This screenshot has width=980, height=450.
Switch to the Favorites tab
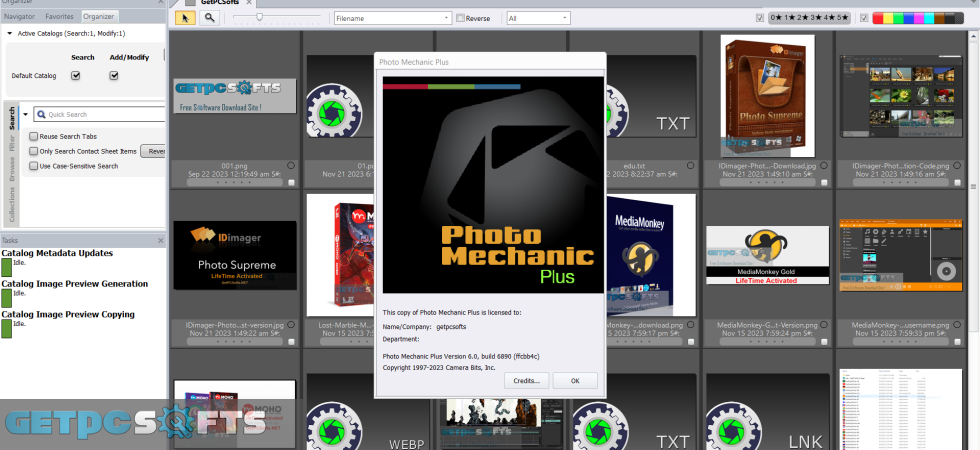pos(60,16)
